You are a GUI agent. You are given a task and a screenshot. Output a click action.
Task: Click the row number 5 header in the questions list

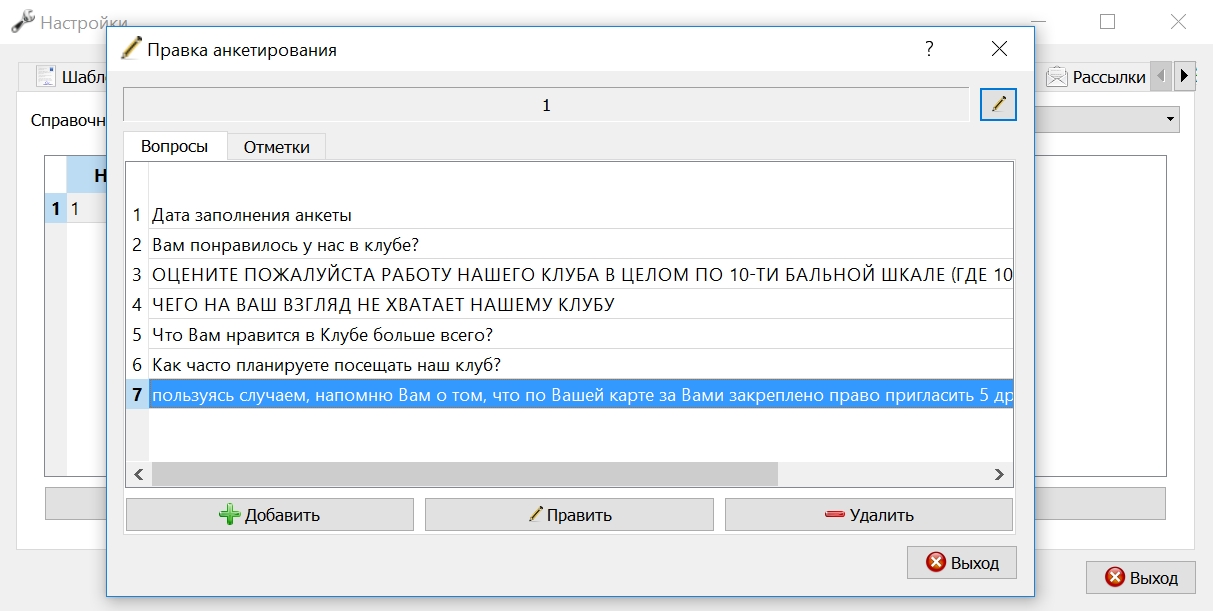pos(137,334)
